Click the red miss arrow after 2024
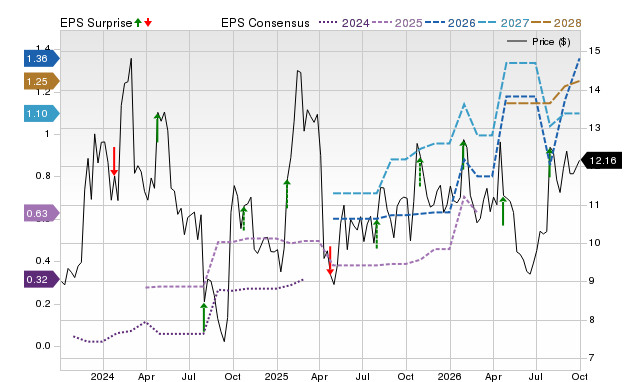 point(114,161)
